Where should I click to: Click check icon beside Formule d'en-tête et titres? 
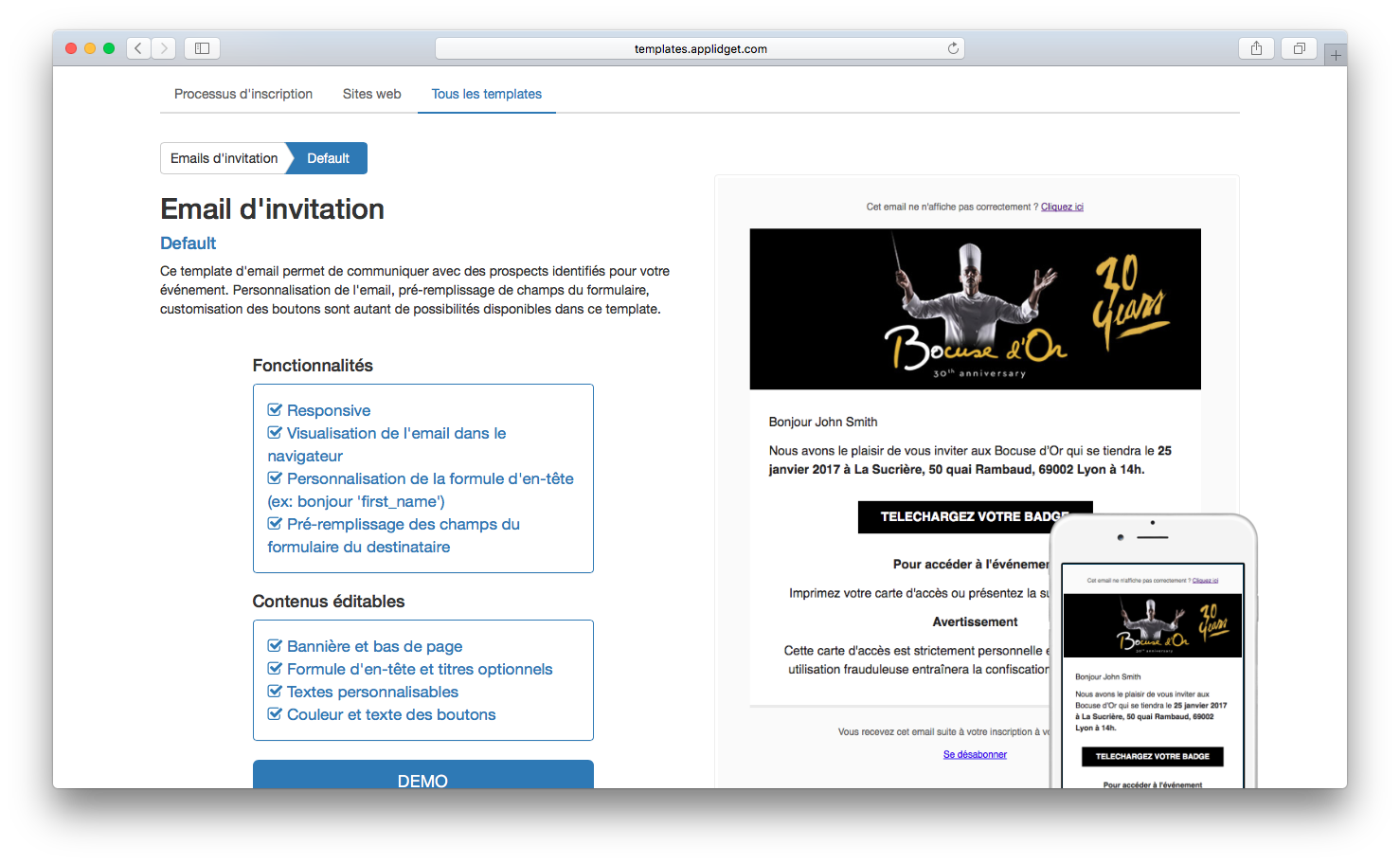(x=275, y=669)
